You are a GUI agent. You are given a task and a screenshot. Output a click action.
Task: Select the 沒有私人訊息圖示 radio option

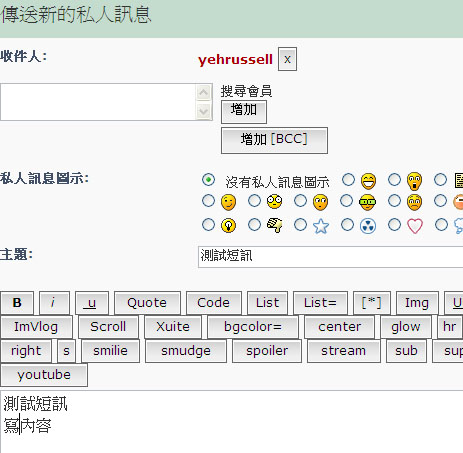click(208, 180)
